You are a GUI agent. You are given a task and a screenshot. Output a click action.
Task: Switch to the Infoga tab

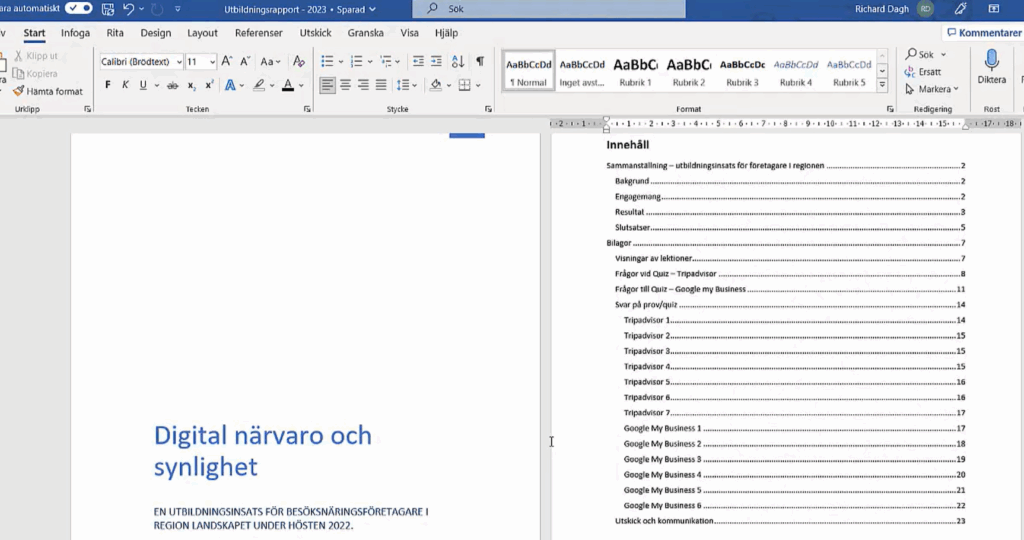(75, 33)
